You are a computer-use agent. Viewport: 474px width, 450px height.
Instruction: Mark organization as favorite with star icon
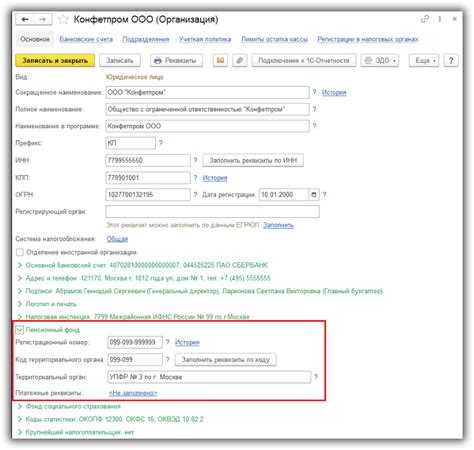(x=62, y=20)
